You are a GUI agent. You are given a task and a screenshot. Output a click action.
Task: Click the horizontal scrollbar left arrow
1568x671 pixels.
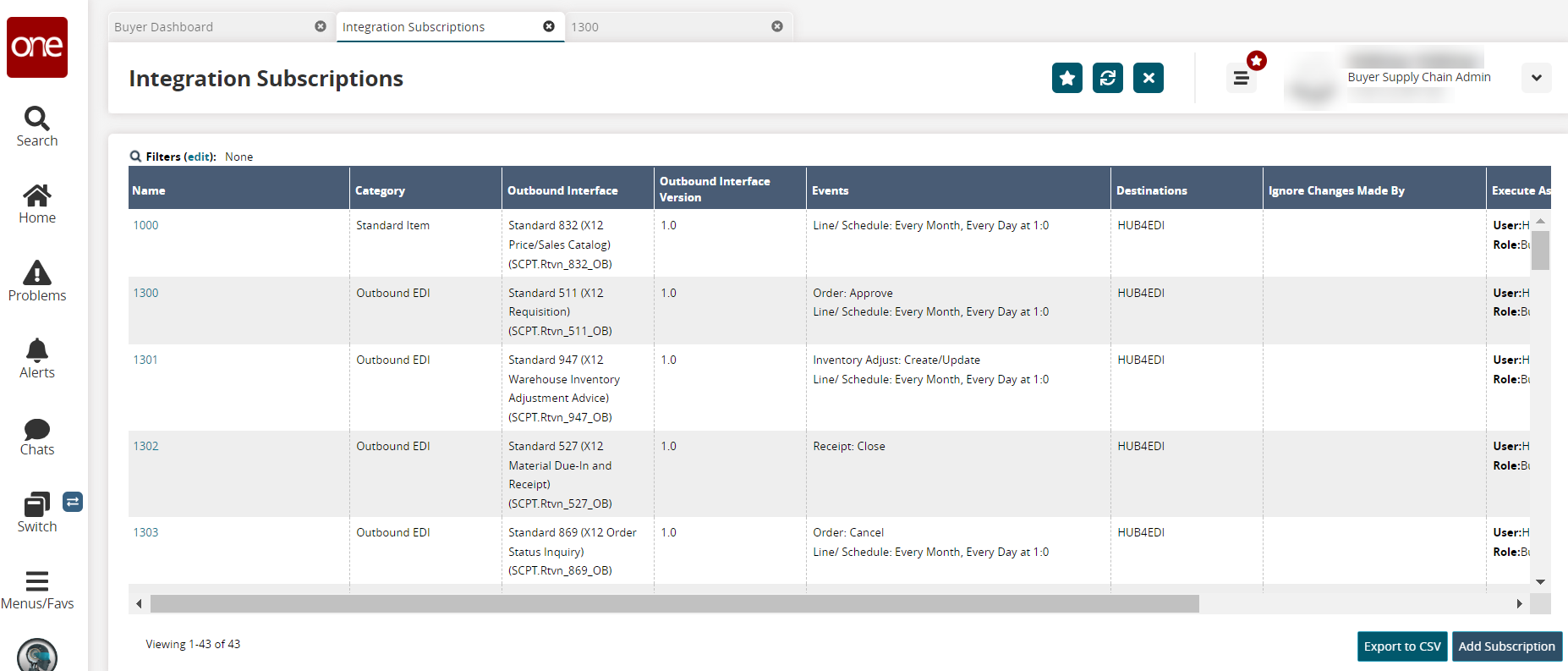tap(140, 603)
